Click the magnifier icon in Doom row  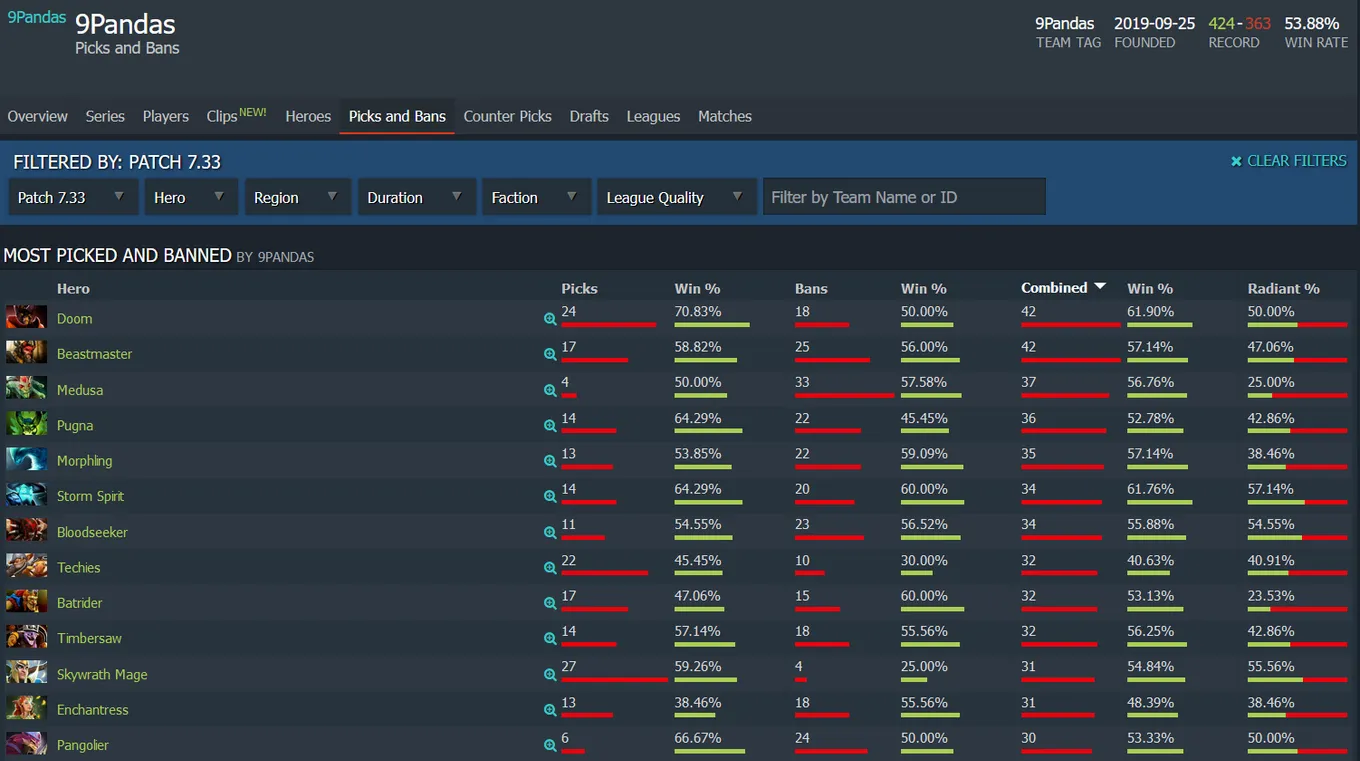coord(550,319)
